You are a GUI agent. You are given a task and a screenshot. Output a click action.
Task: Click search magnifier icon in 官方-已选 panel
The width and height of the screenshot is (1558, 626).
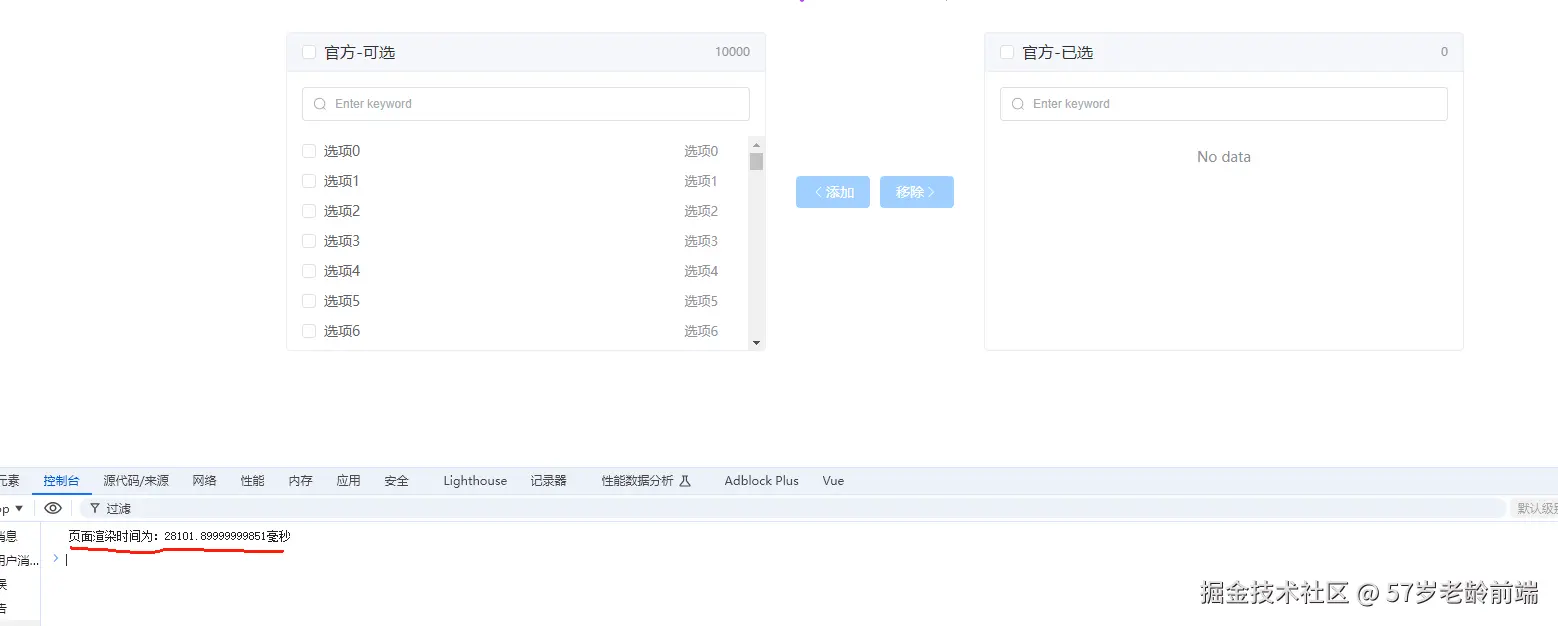tap(1018, 104)
